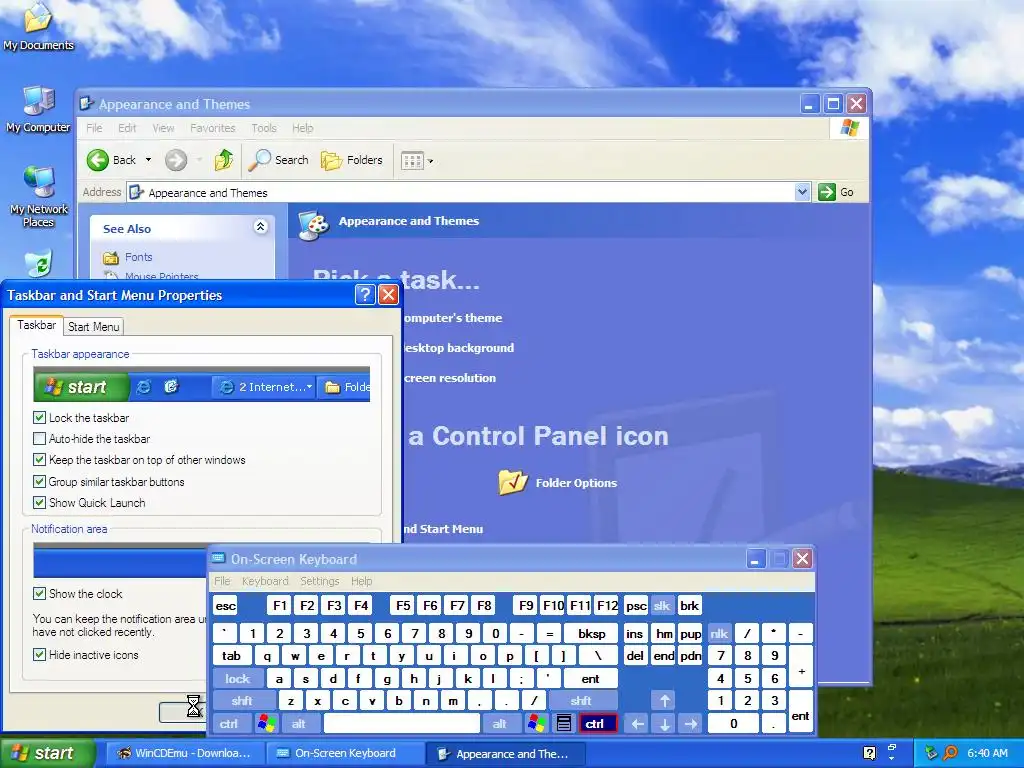The image size is (1024, 768).
Task: Click the space bar on the On-Screen Keyboard
Action: tap(402, 724)
